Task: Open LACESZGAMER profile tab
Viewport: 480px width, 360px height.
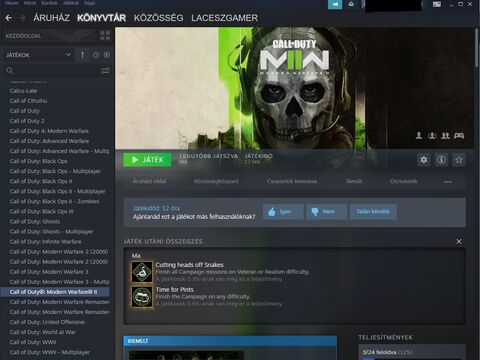Action: (x=224, y=18)
